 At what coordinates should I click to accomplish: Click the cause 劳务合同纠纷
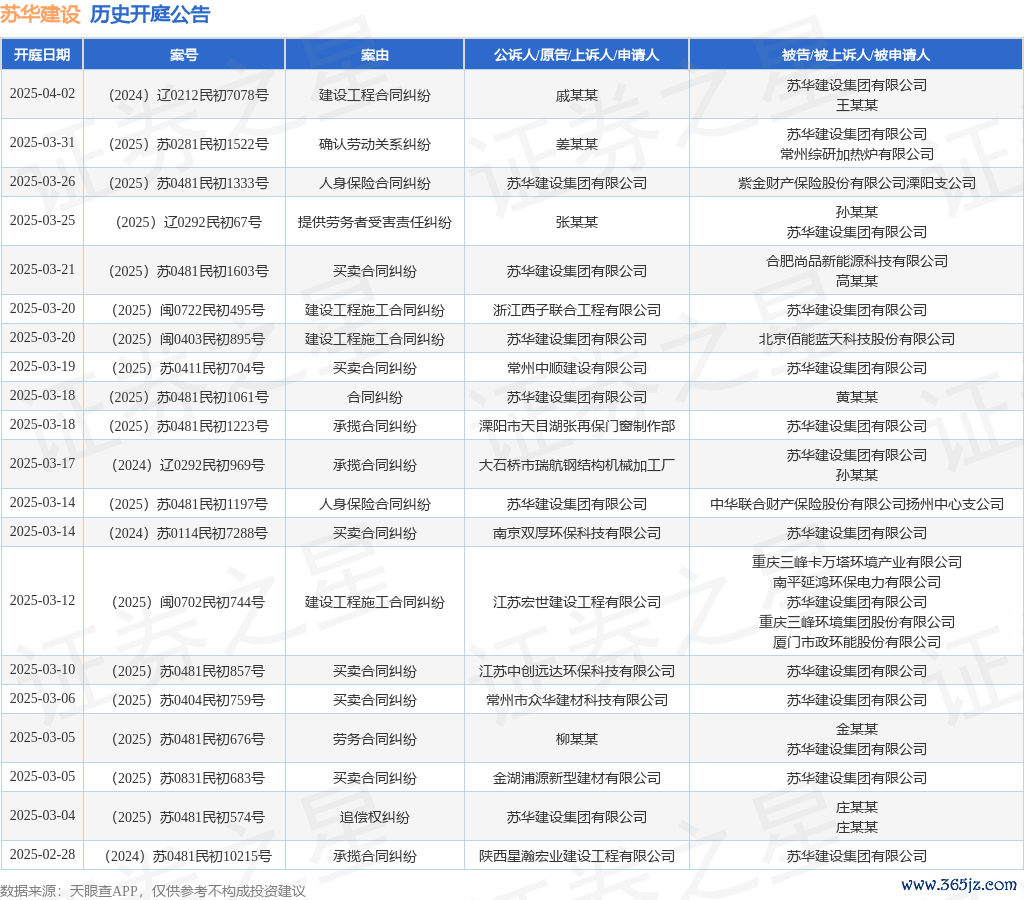pyautogui.click(x=375, y=740)
